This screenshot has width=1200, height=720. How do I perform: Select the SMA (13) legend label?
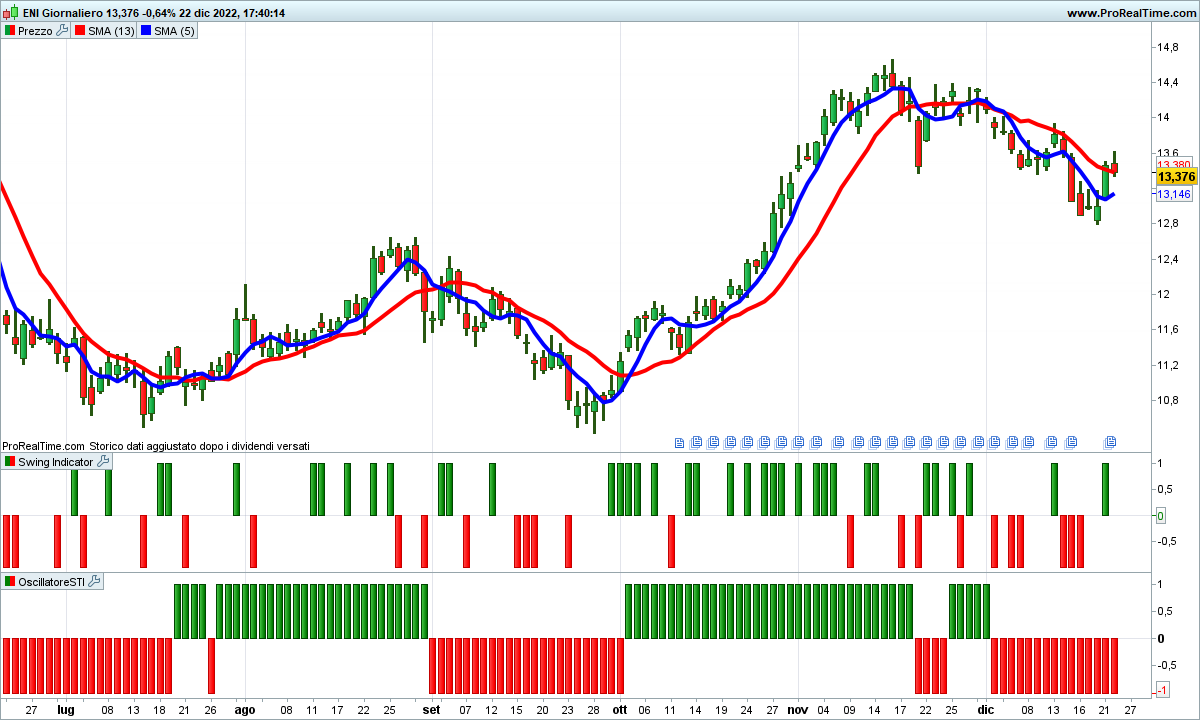coord(111,31)
